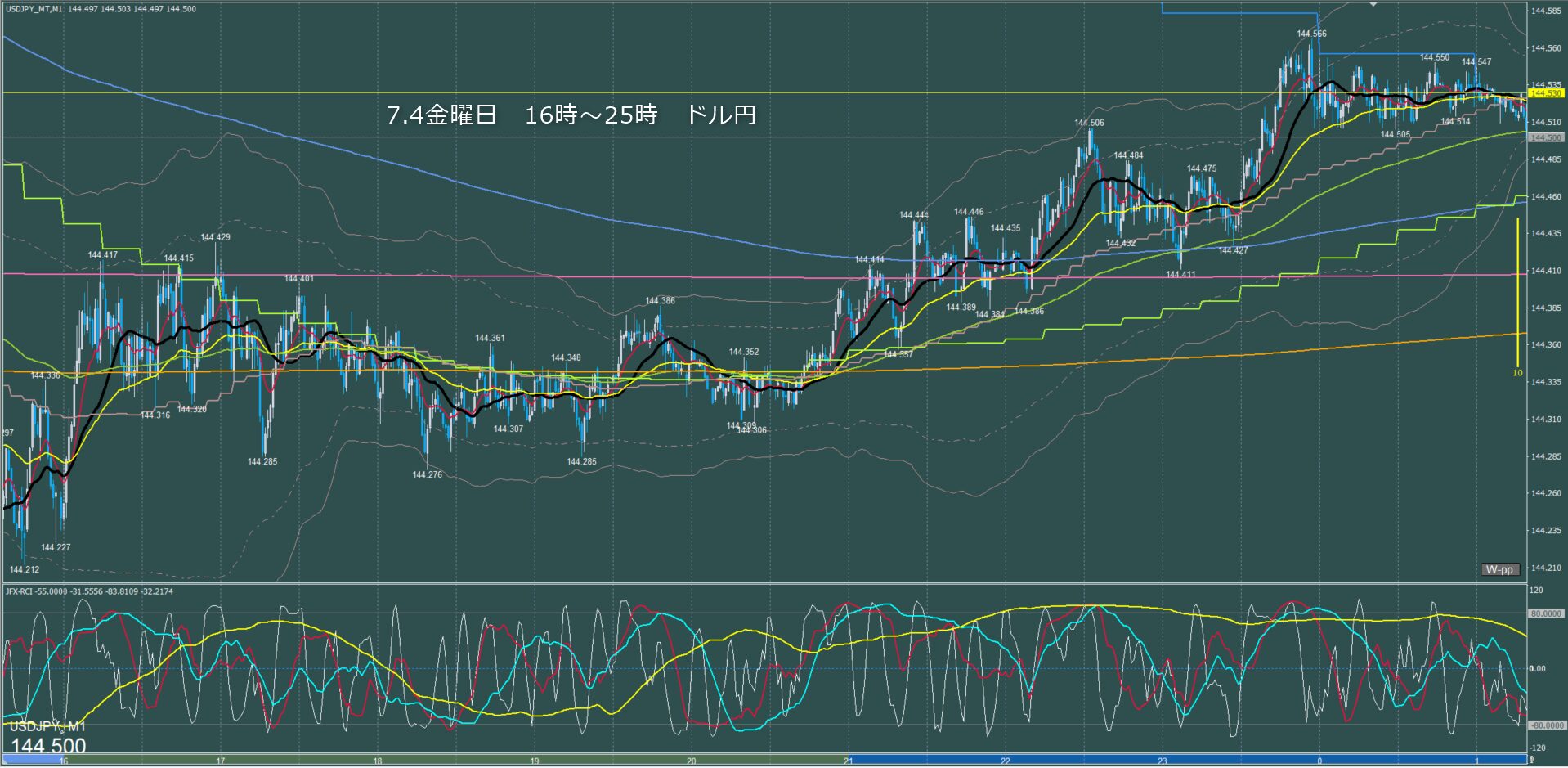Click hour 17 on the time axis

221,761
